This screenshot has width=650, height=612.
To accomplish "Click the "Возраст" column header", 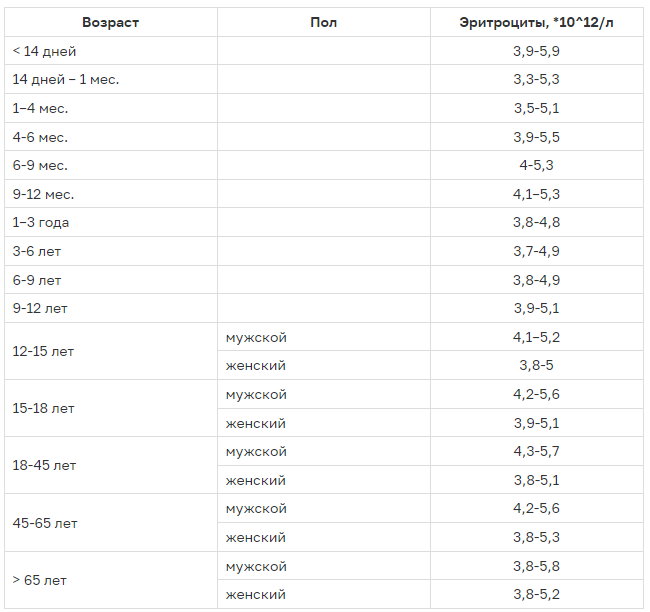I will [x=110, y=22].
